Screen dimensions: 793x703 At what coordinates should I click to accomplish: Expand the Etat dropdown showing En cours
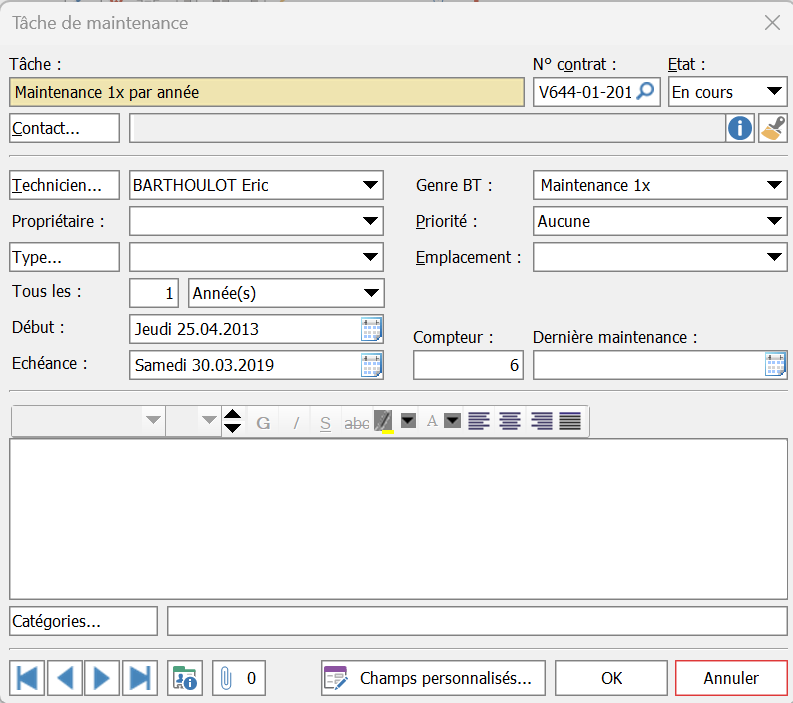click(774, 92)
